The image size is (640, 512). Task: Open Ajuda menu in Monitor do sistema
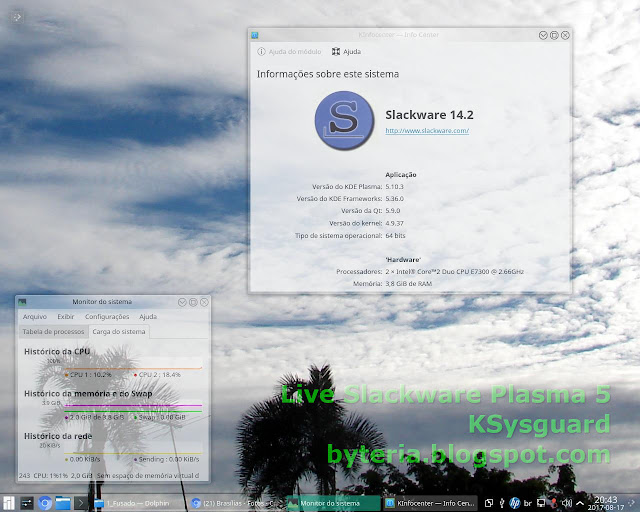[x=148, y=316]
